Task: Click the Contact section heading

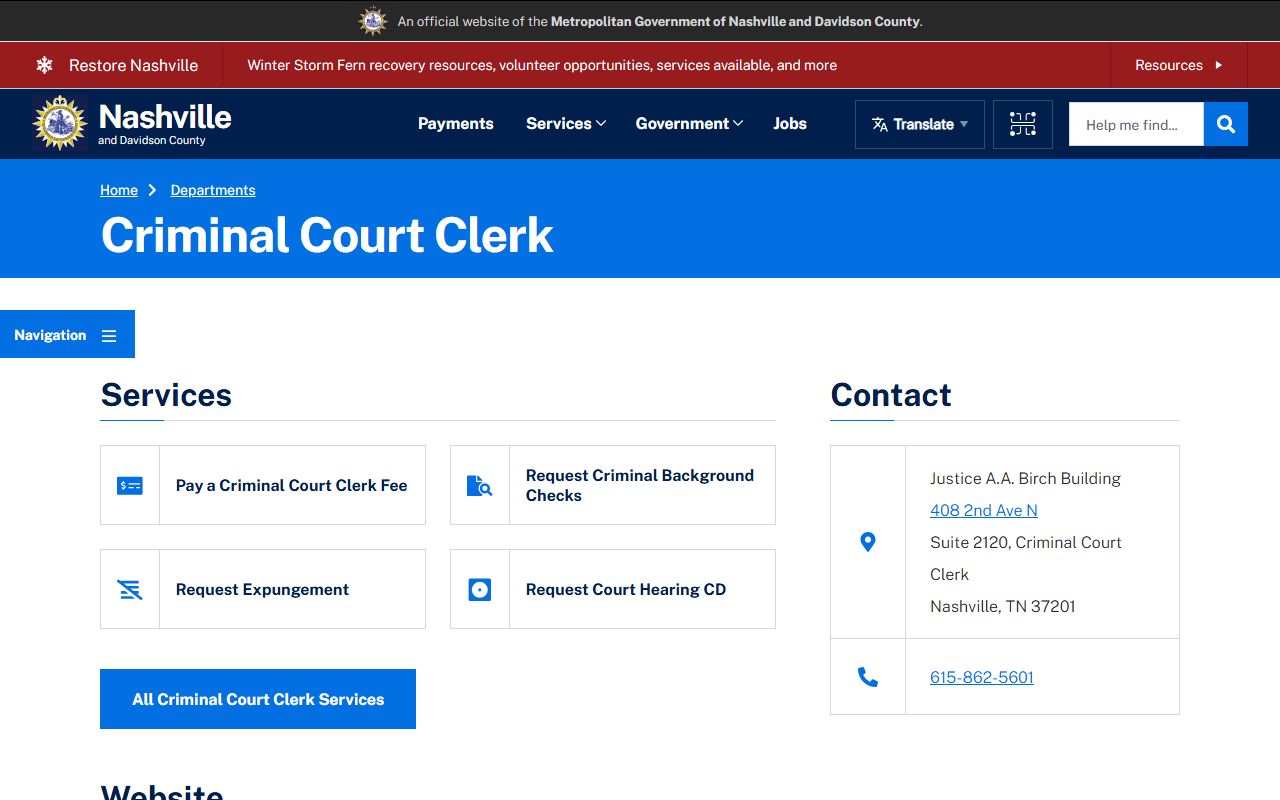Action: point(891,395)
